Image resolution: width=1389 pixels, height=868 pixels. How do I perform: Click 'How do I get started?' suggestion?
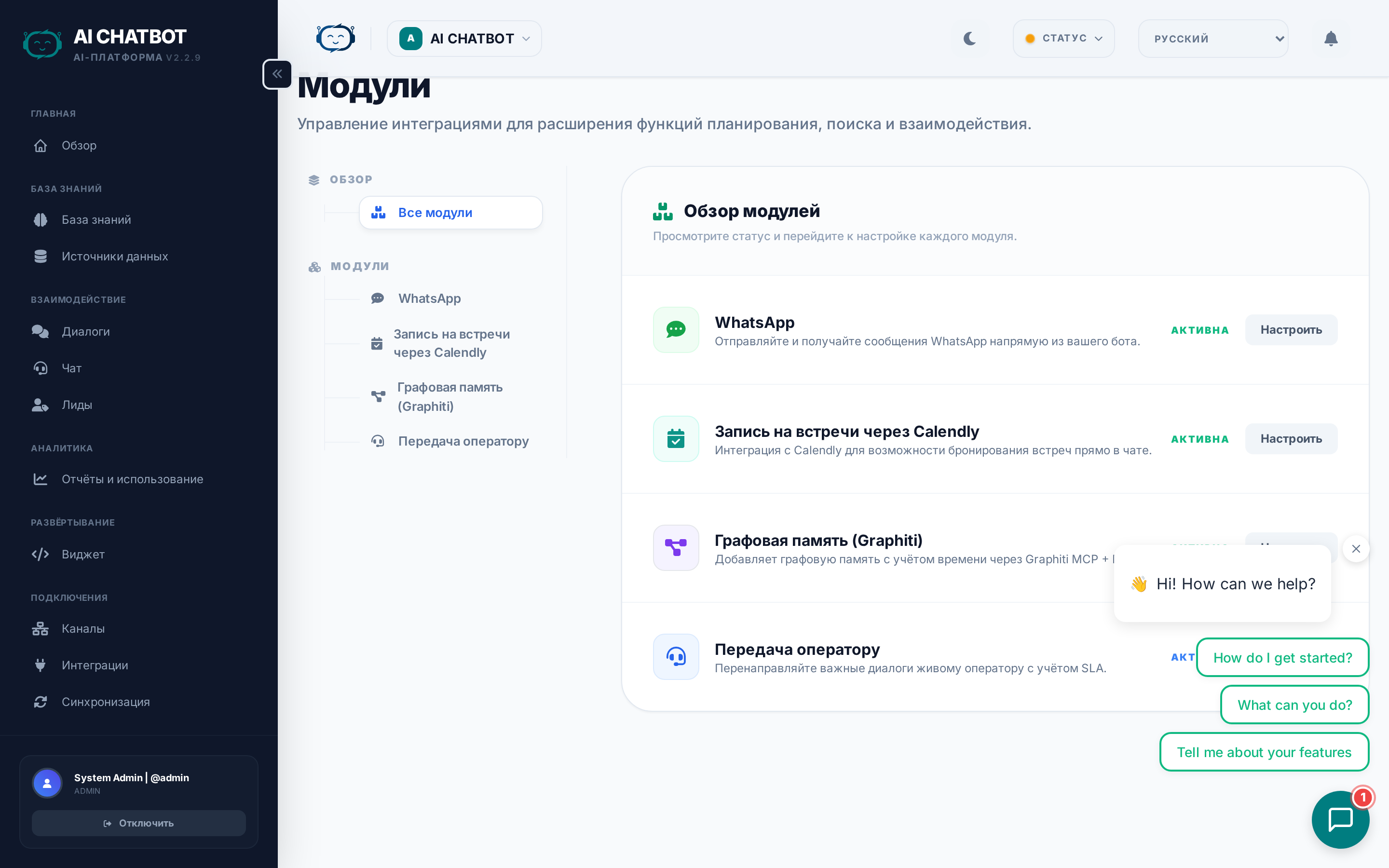coord(1282,657)
